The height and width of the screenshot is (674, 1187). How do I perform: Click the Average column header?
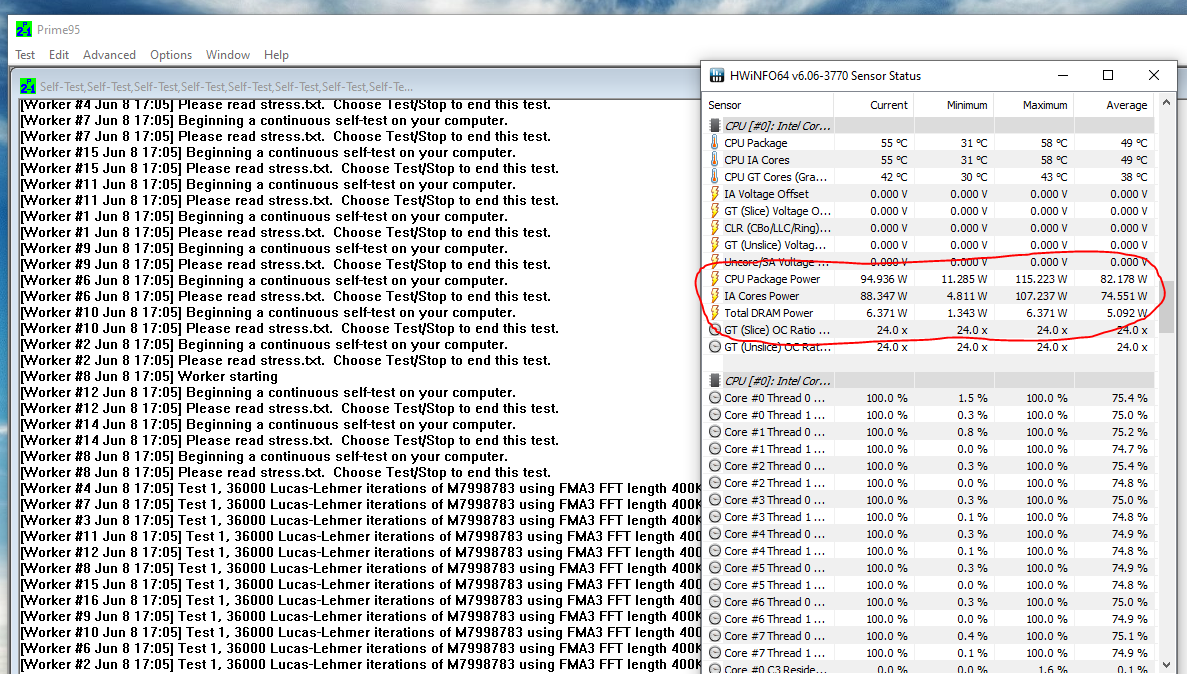click(x=1114, y=105)
